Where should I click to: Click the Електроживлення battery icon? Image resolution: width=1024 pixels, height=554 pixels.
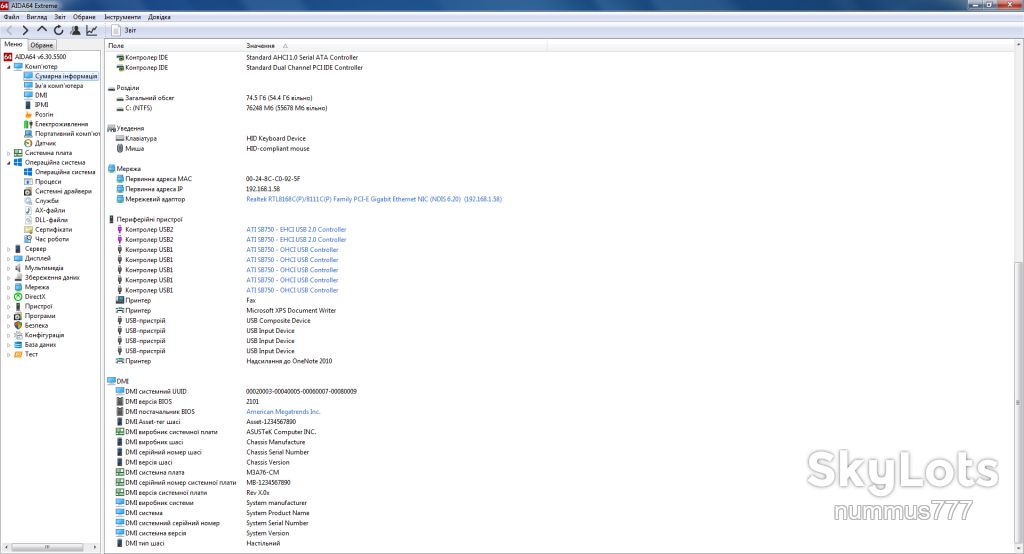[x=28, y=124]
